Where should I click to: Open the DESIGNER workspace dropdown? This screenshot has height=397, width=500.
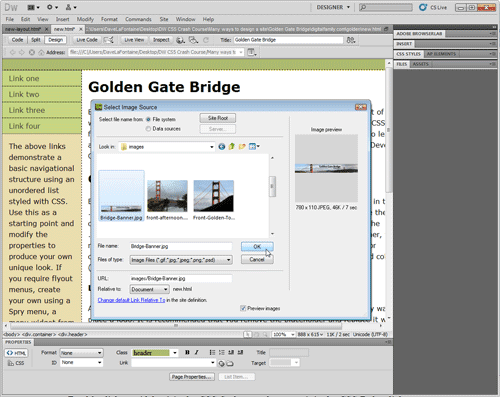click(333, 7)
